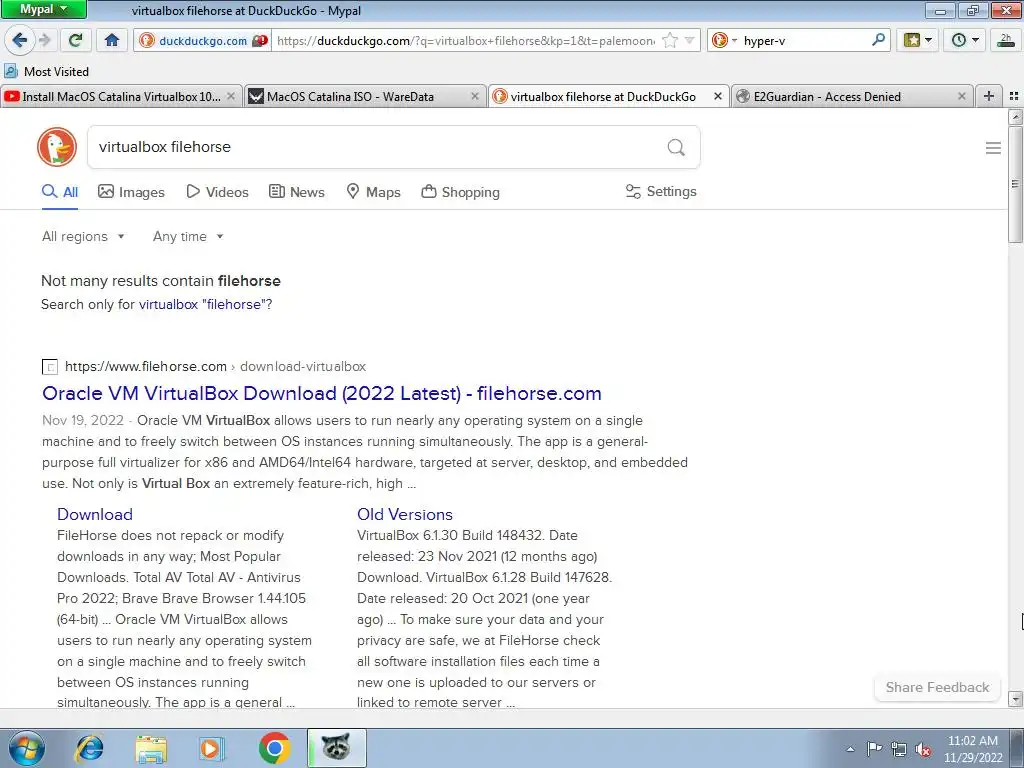Open the Old Versions sitelink
Screen dimensions: 1024x768
point(405,514)
